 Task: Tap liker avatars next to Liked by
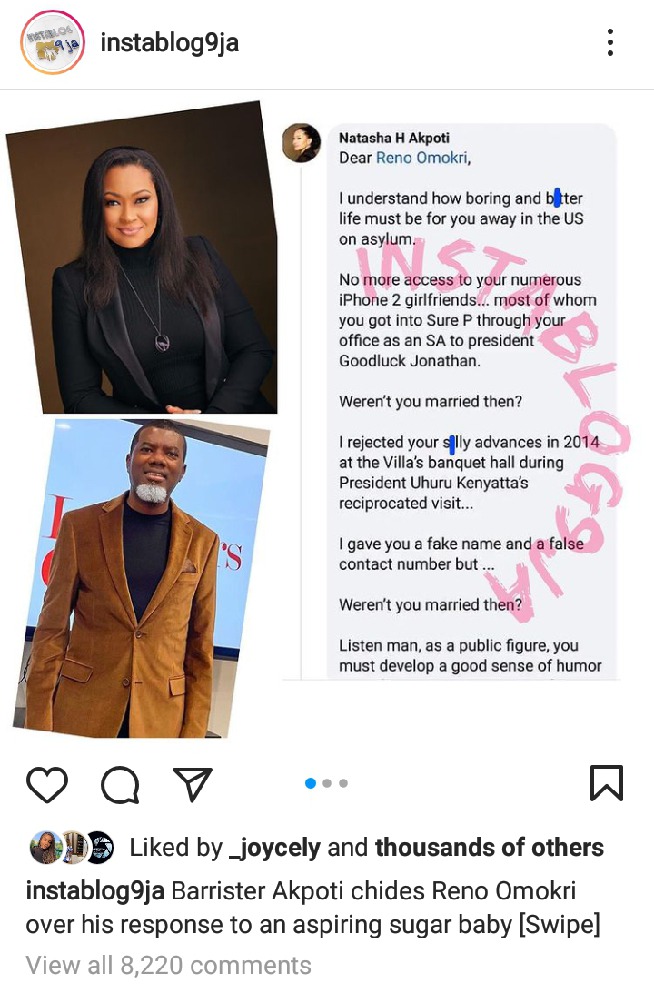72,847
